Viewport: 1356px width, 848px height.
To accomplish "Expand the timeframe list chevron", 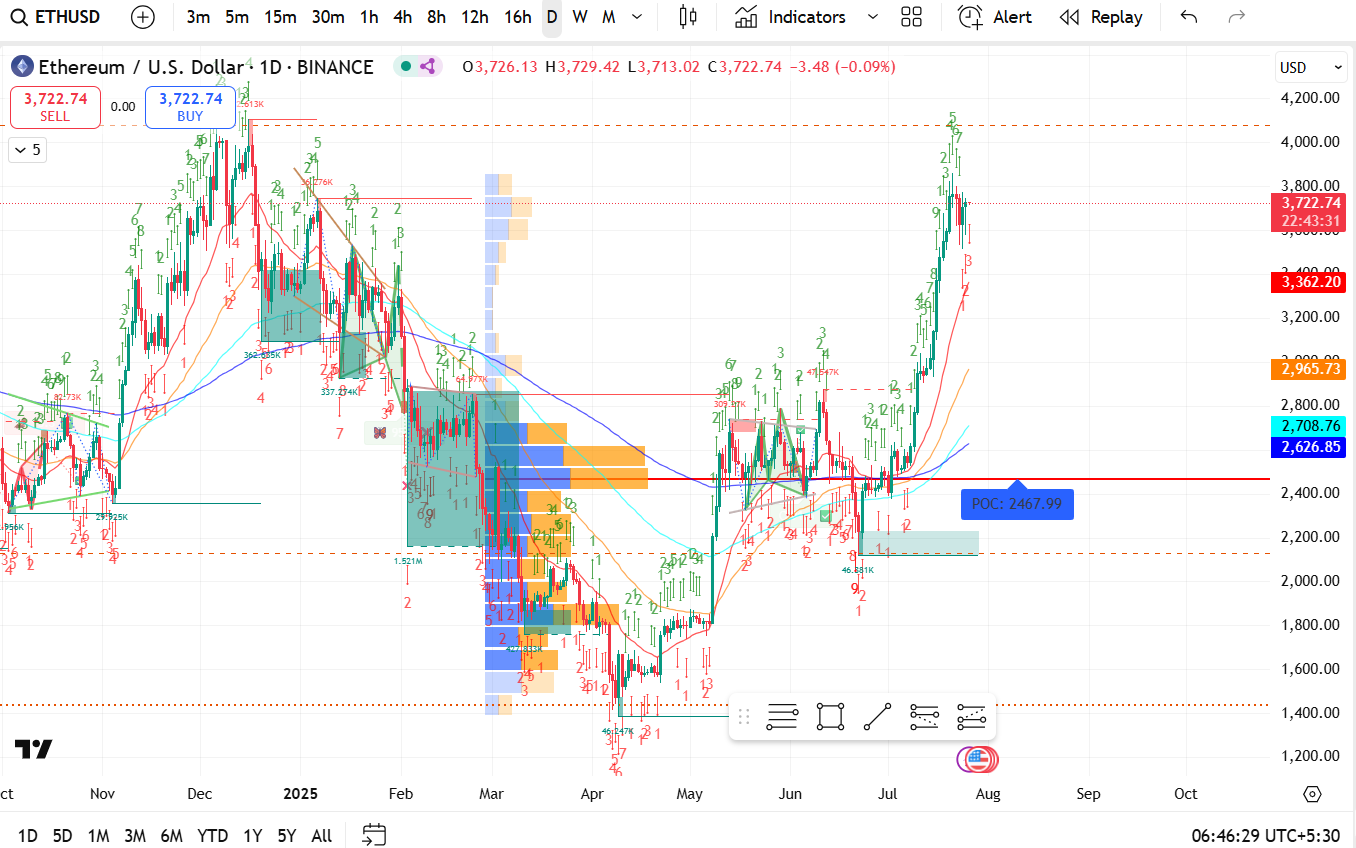I will (637, 17).
